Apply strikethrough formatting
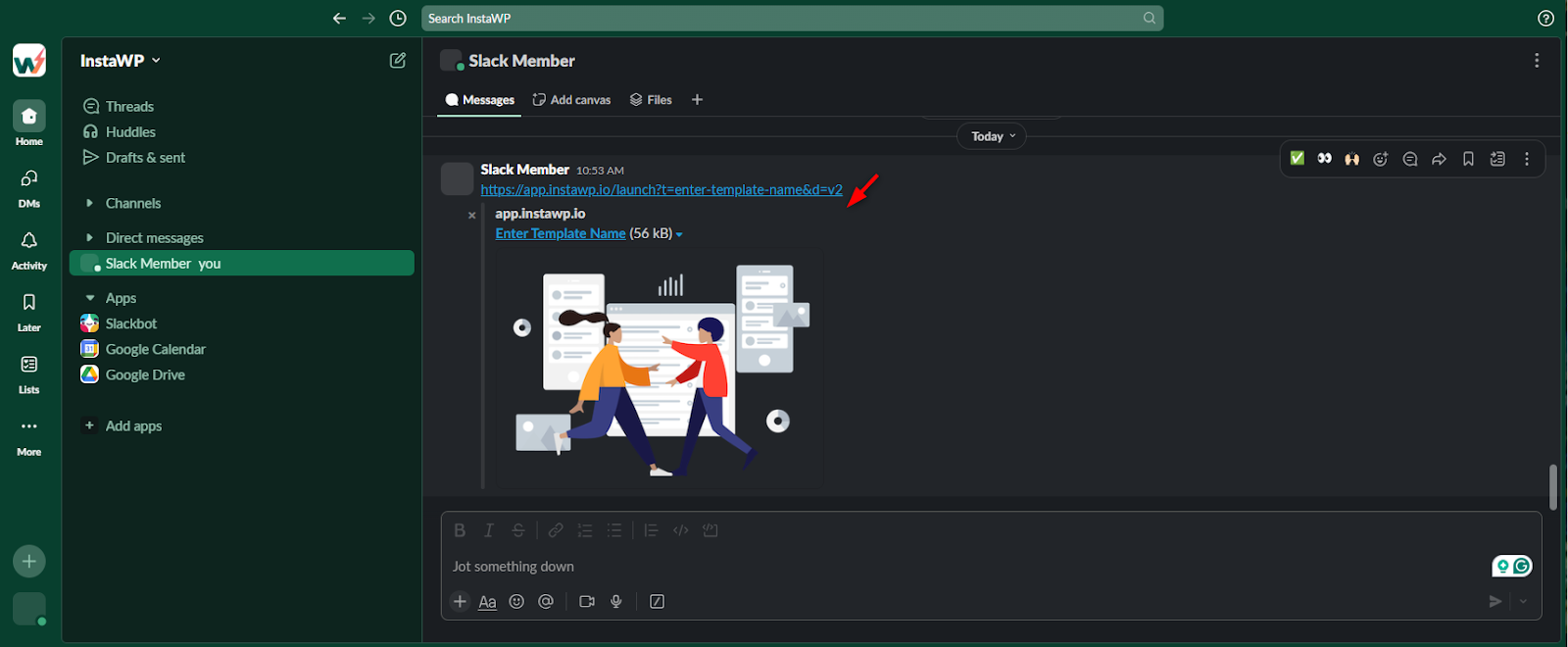Screen dimensions: 1568x647 tap(518, 530)
